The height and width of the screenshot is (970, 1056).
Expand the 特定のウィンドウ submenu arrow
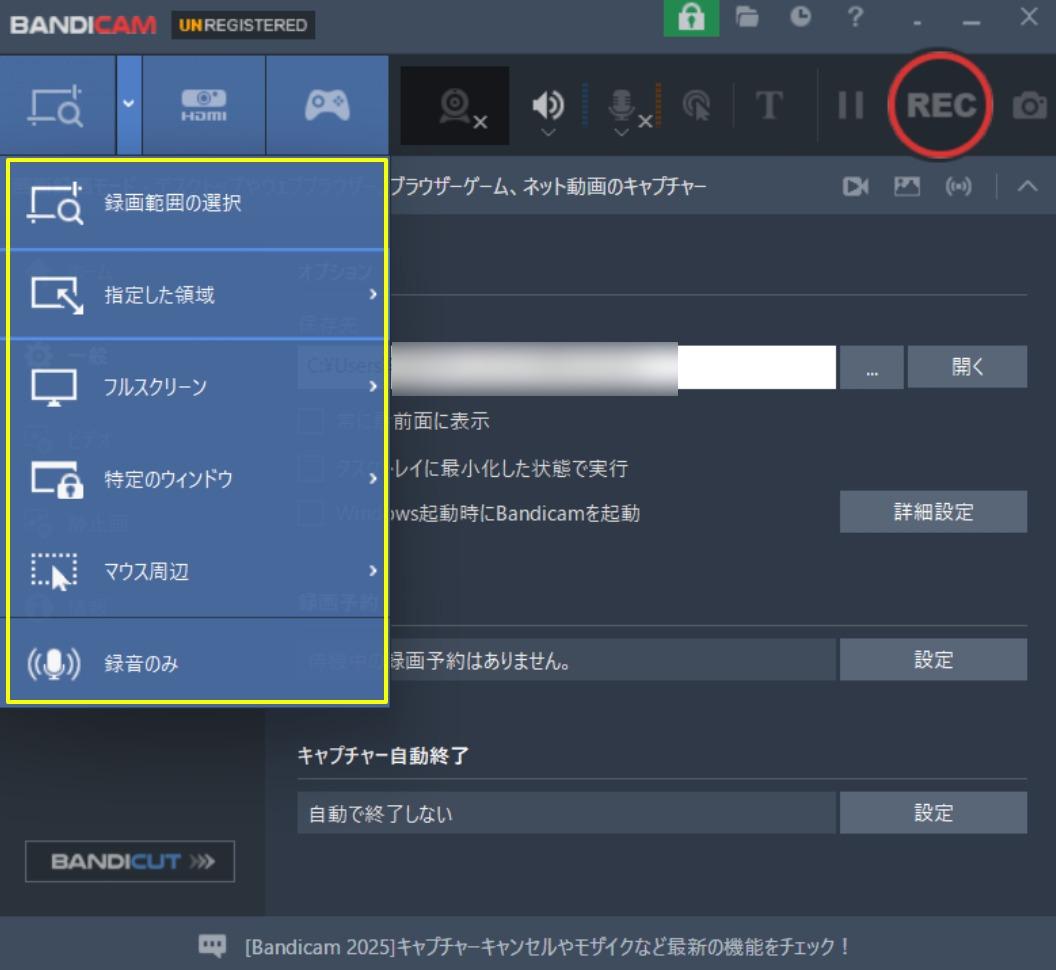(x=373, y=479)
